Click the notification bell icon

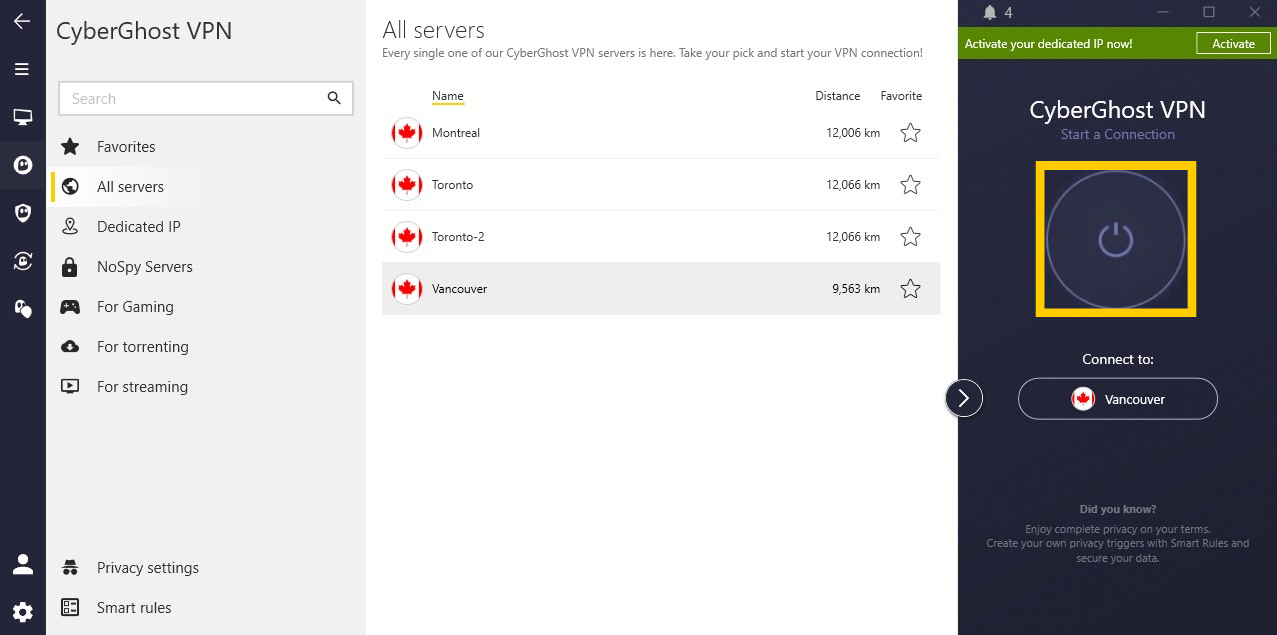click(990, 13)
